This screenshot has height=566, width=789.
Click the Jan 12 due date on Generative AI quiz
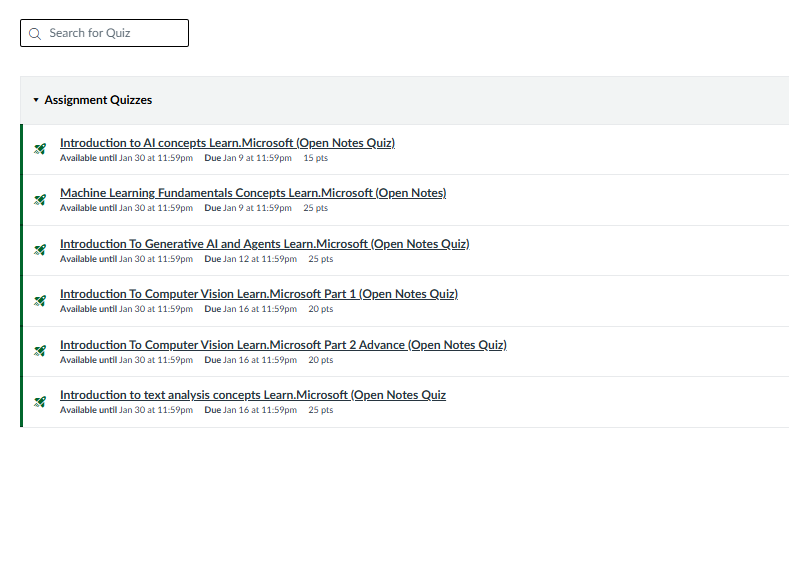tap(260, 259)
